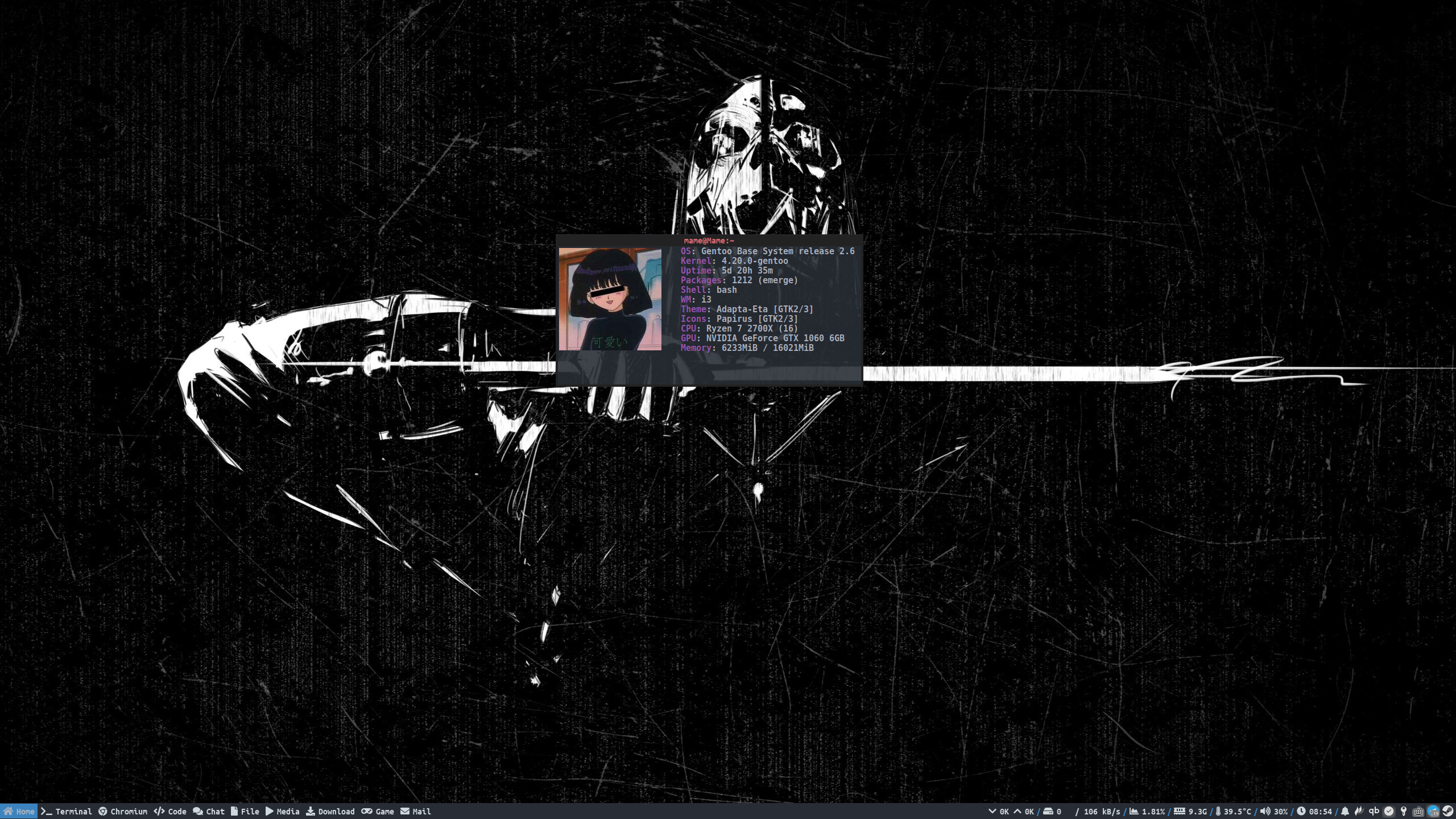1456x819 pixels.
Task: Click the keyboard tray icon
Action: (1418, 812)
